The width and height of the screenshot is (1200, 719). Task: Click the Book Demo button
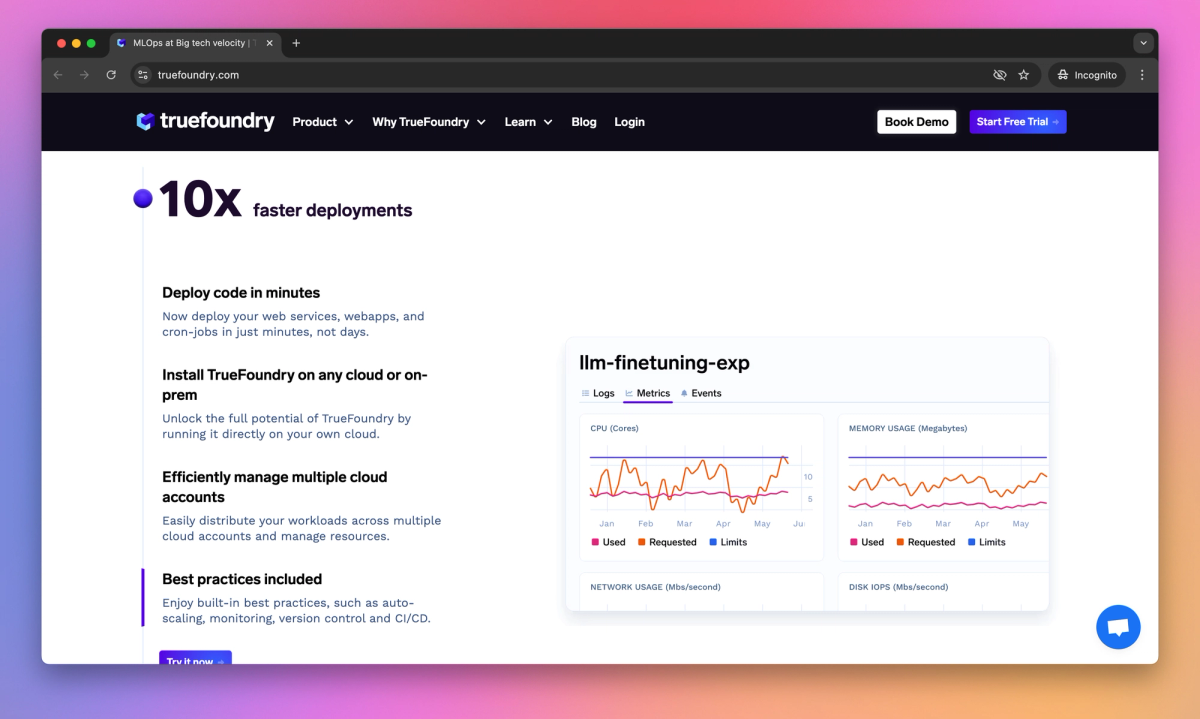[x=916, y=122]
